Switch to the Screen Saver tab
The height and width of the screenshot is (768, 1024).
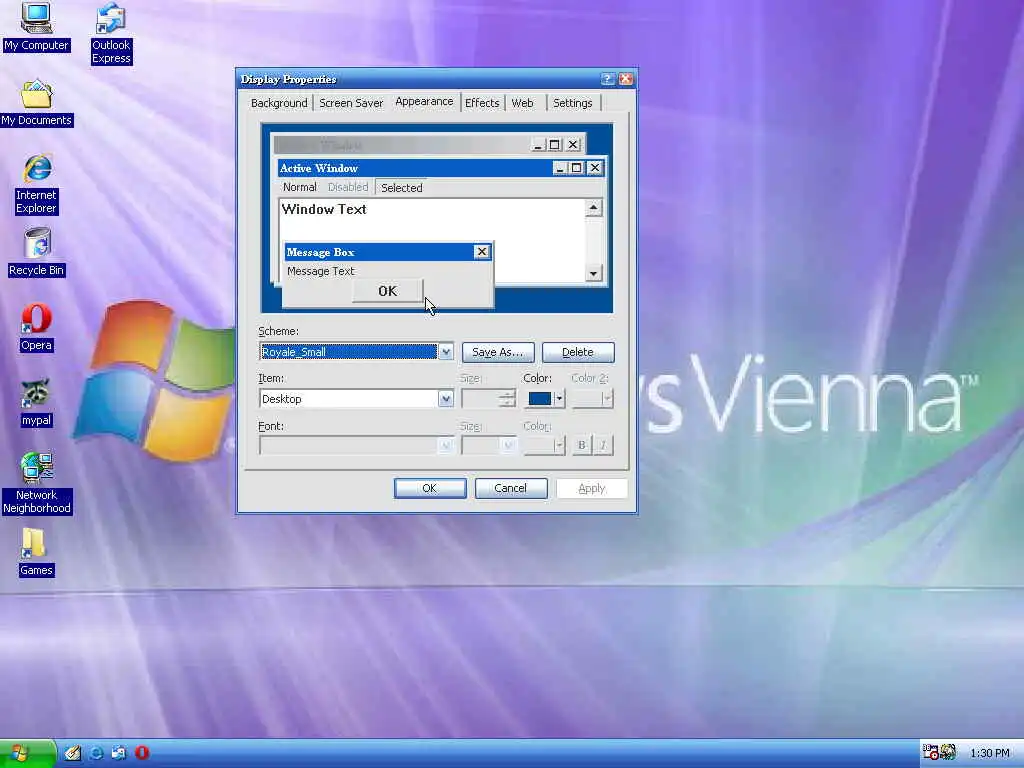pos(351,103)
